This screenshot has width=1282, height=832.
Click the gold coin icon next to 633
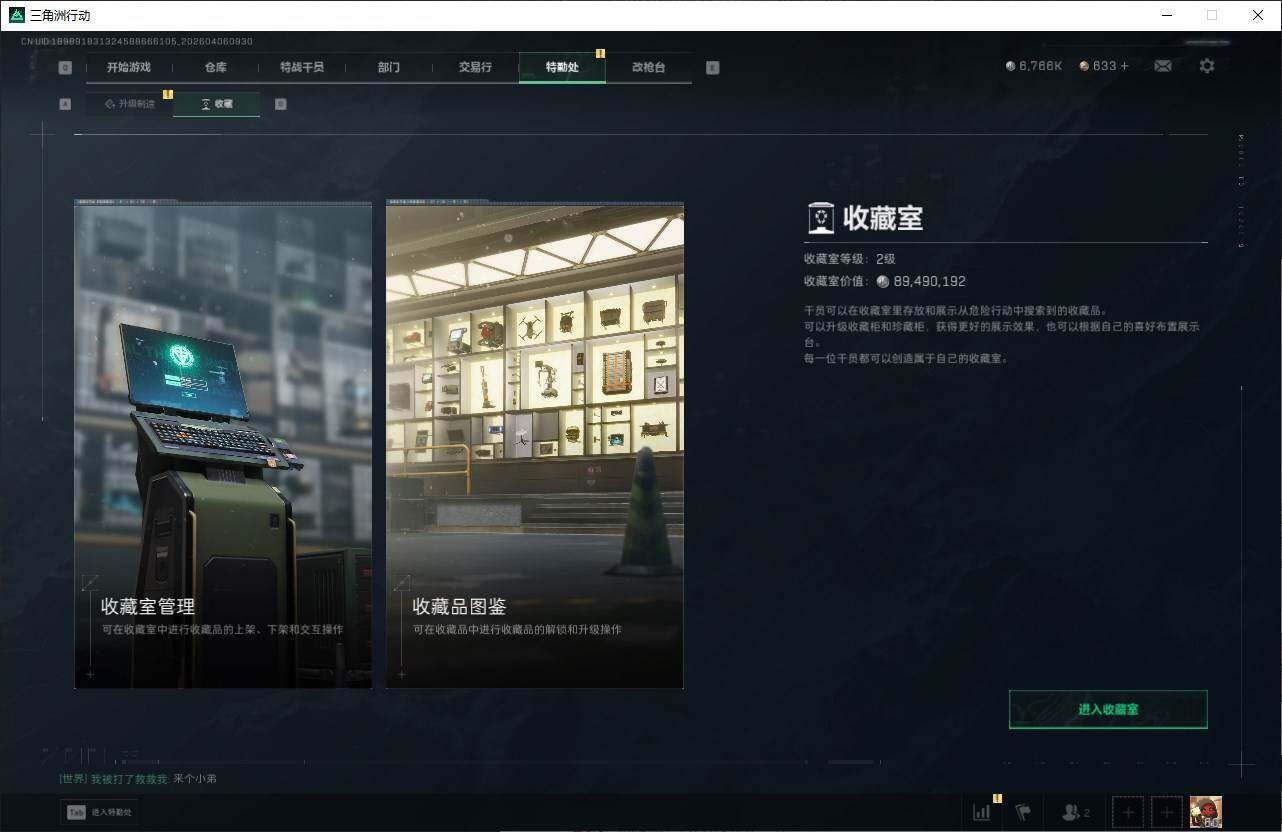coord(1083,66)
